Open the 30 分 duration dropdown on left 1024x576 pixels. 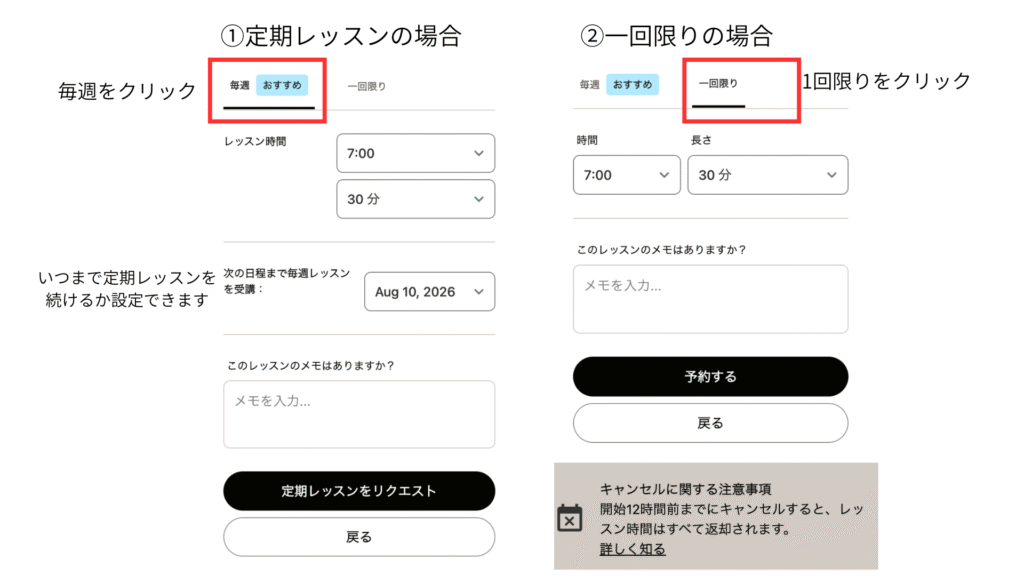[415, 199]
